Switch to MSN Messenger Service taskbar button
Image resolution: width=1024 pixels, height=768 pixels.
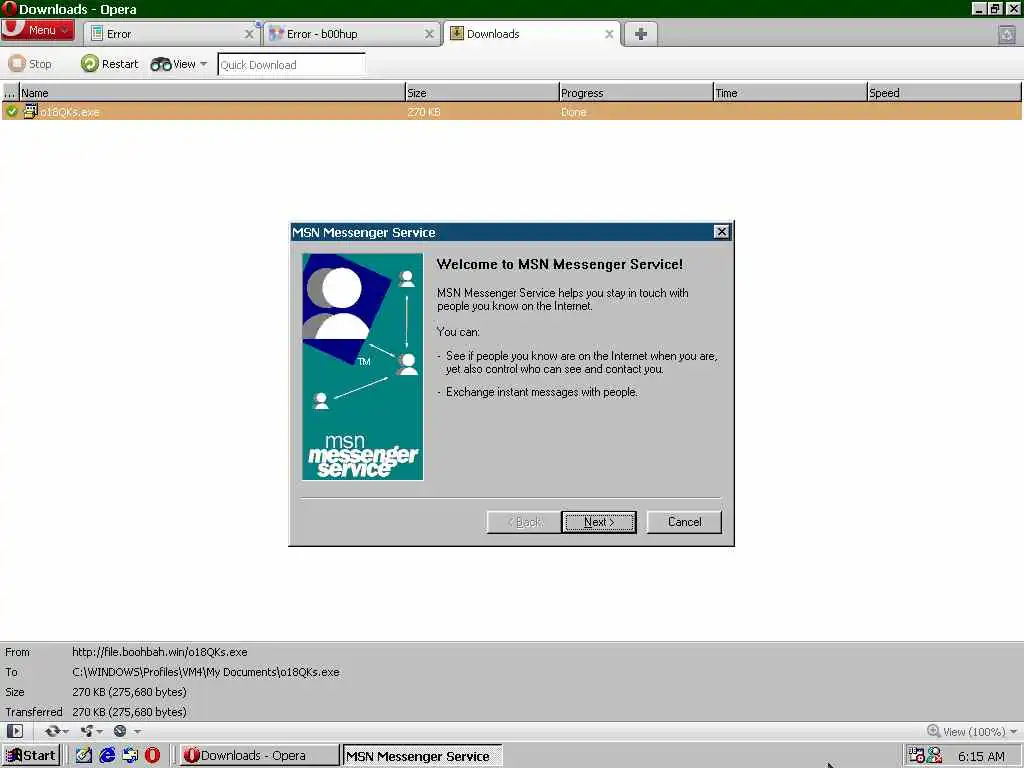click(x=422, y=756)
